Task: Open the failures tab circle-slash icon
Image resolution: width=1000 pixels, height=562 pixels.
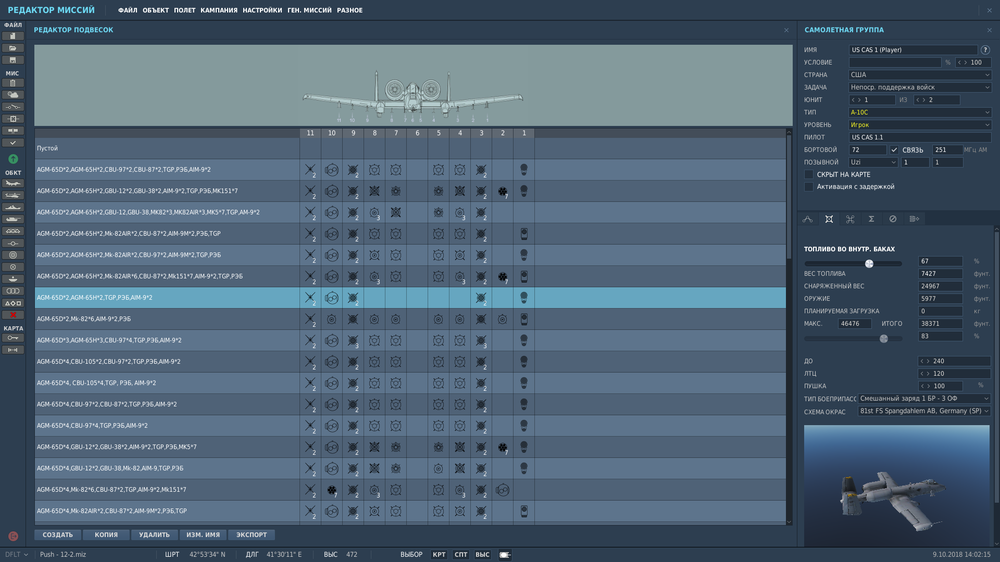Action: pyautogui.click(x=893, y=219)
